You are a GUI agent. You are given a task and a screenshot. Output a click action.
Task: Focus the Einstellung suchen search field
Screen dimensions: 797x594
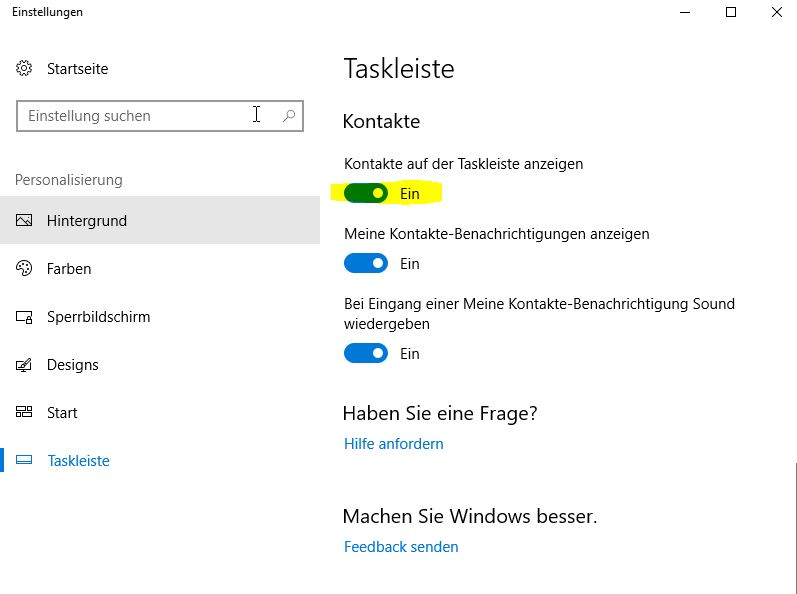click(x=160, y=116)
